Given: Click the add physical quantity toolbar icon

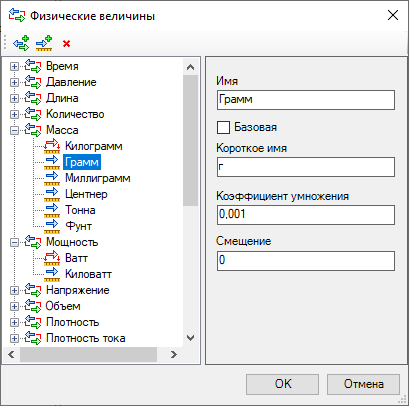Looking at the screenshot, I should point(21,43).
